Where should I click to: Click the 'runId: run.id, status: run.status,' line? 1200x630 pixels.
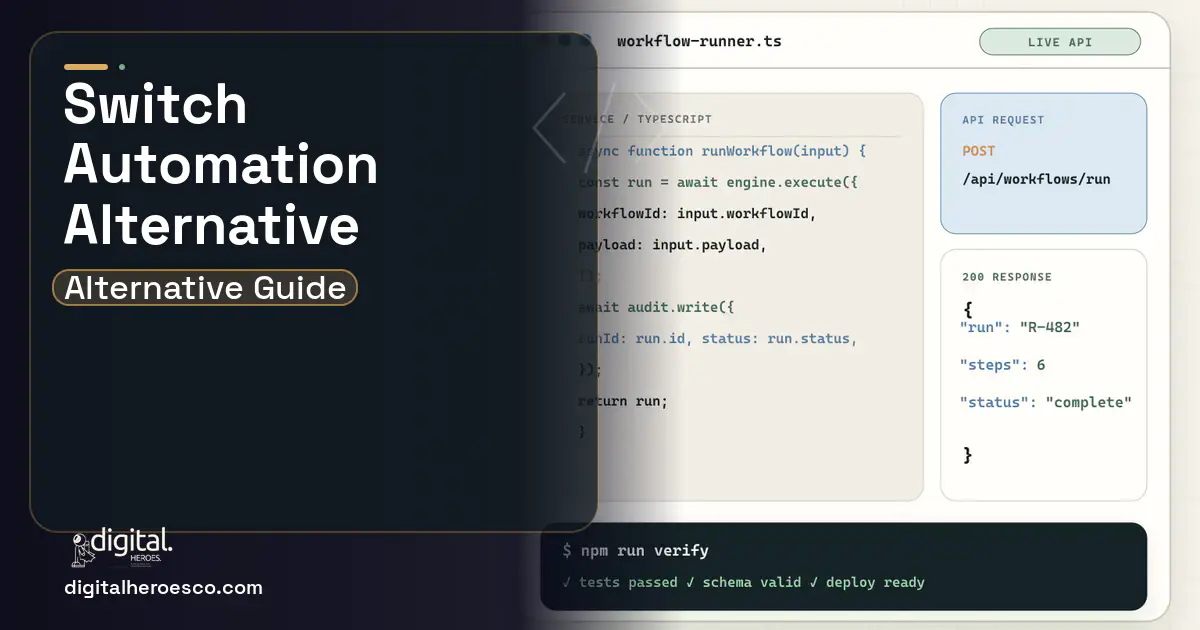[718, 338]
